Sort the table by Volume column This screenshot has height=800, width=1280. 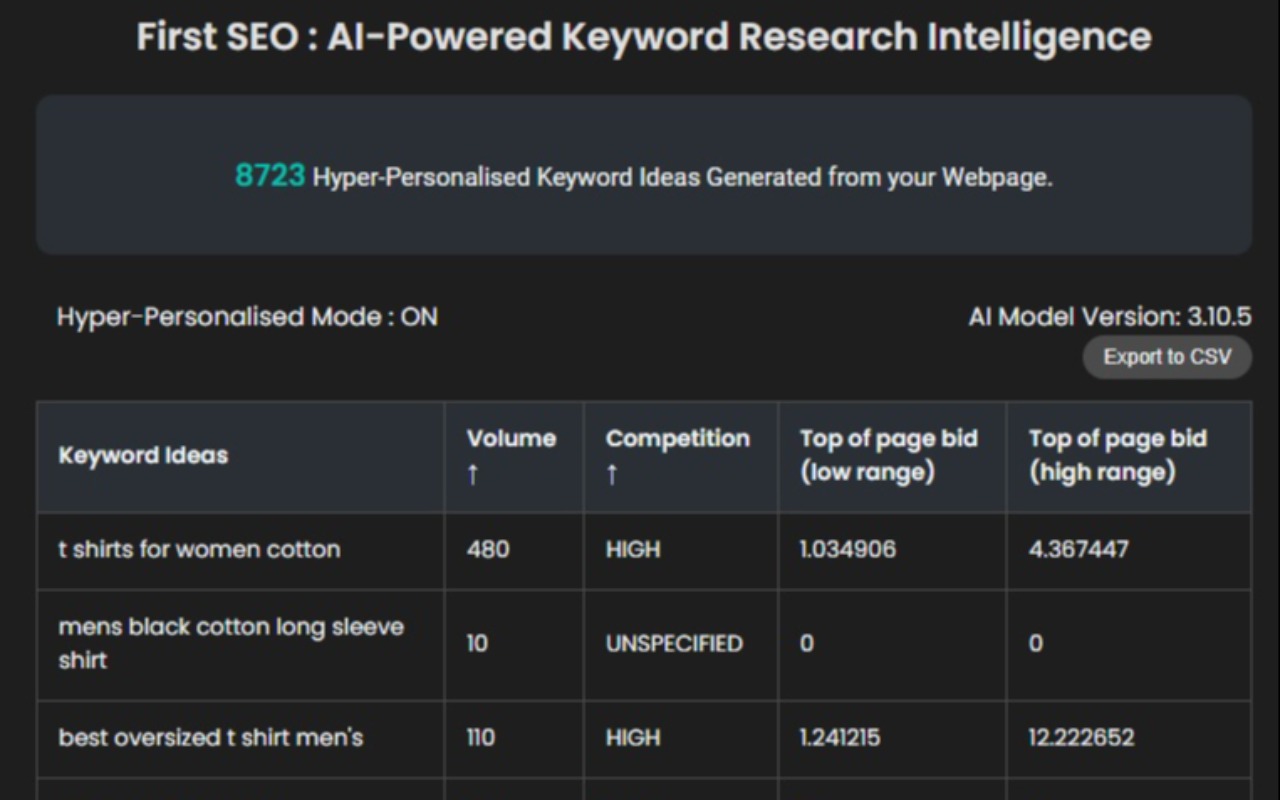511,438
